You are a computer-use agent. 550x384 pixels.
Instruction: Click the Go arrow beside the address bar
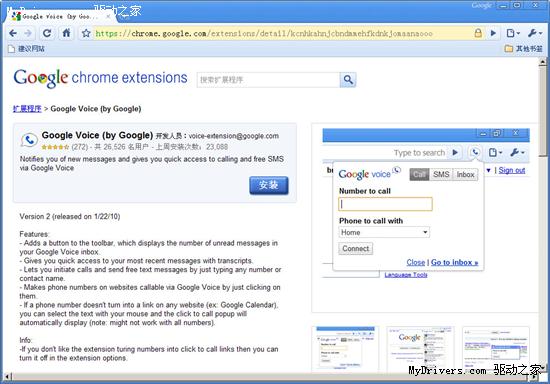(493, 33)
